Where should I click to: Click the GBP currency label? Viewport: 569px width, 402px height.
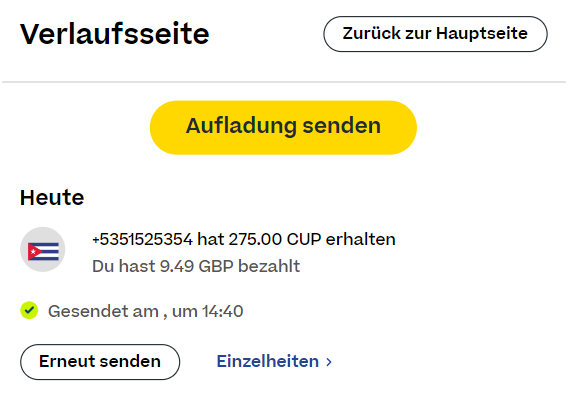point(216,266)
